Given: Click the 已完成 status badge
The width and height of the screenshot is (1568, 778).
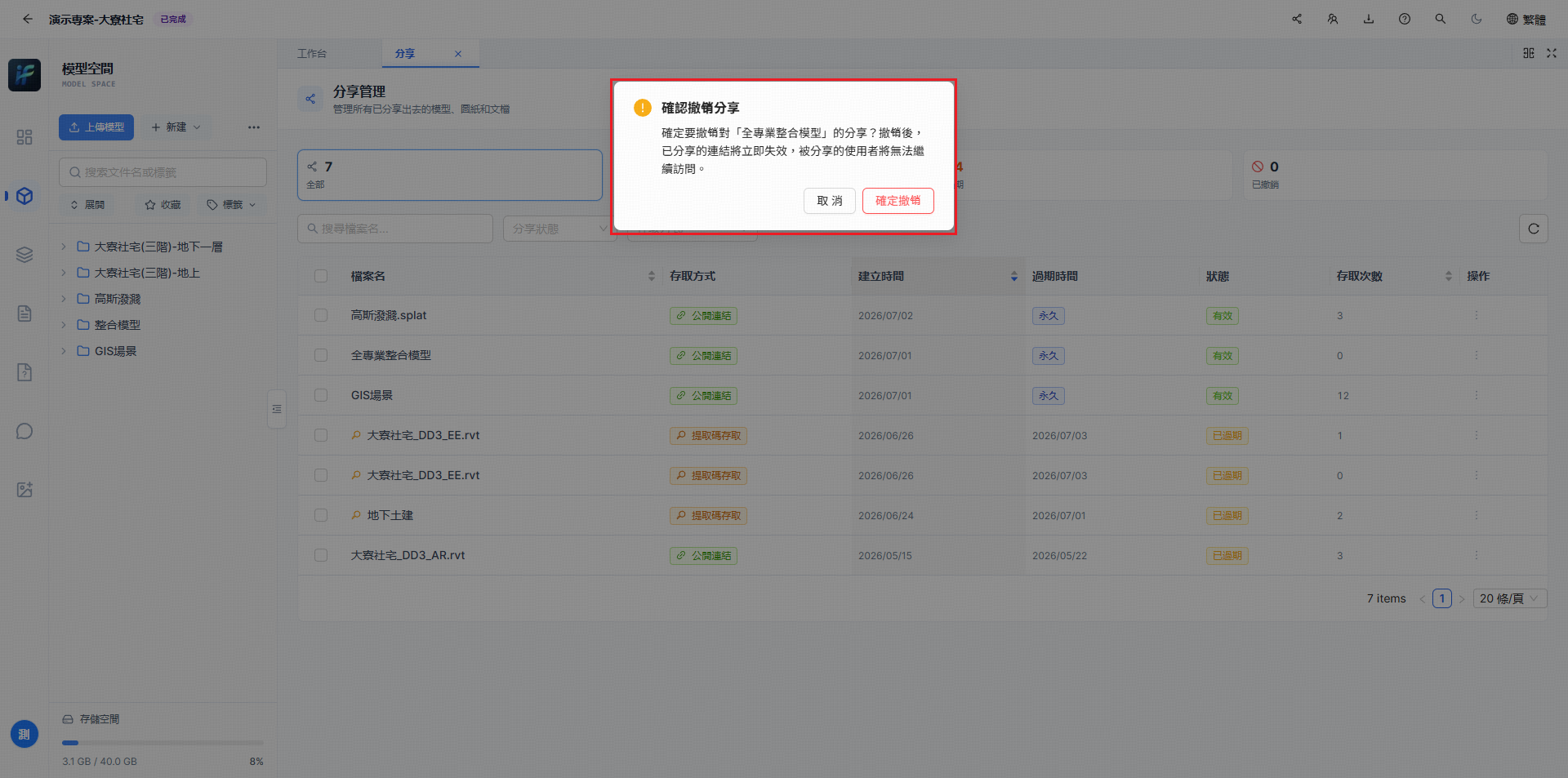Looking at the screenshot, I should (x=173, y=19).
